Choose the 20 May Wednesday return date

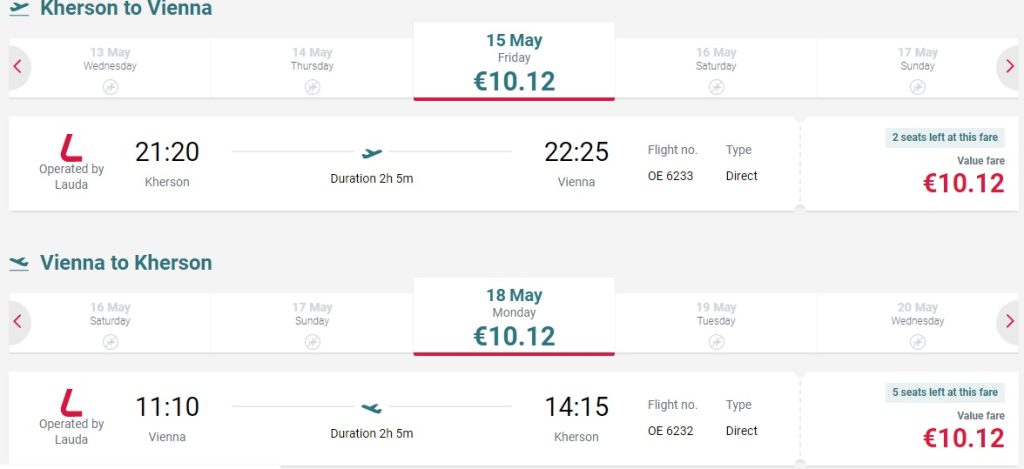(917, 322)
